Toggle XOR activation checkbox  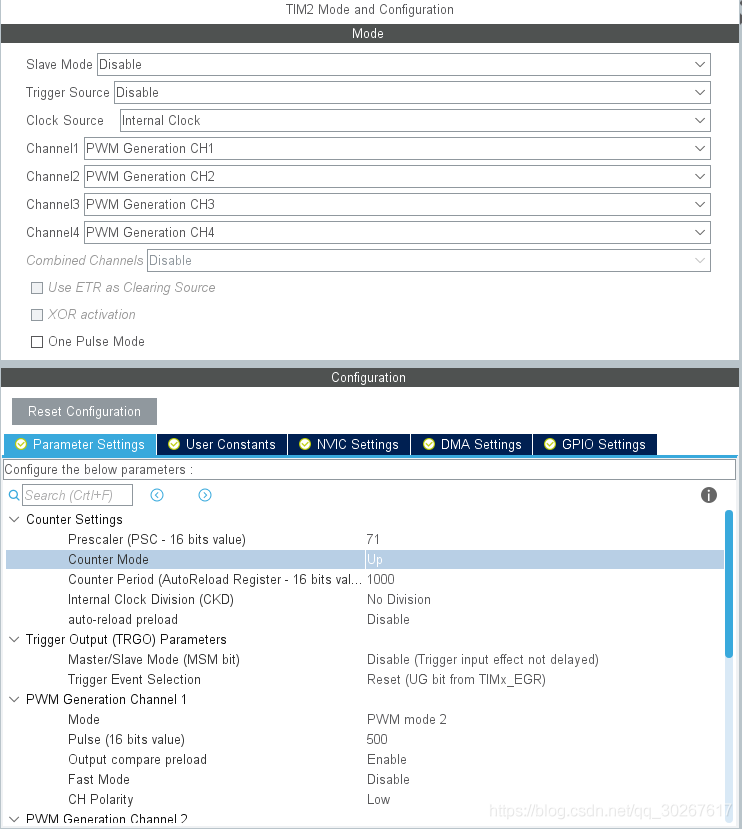tap(37, 315)
